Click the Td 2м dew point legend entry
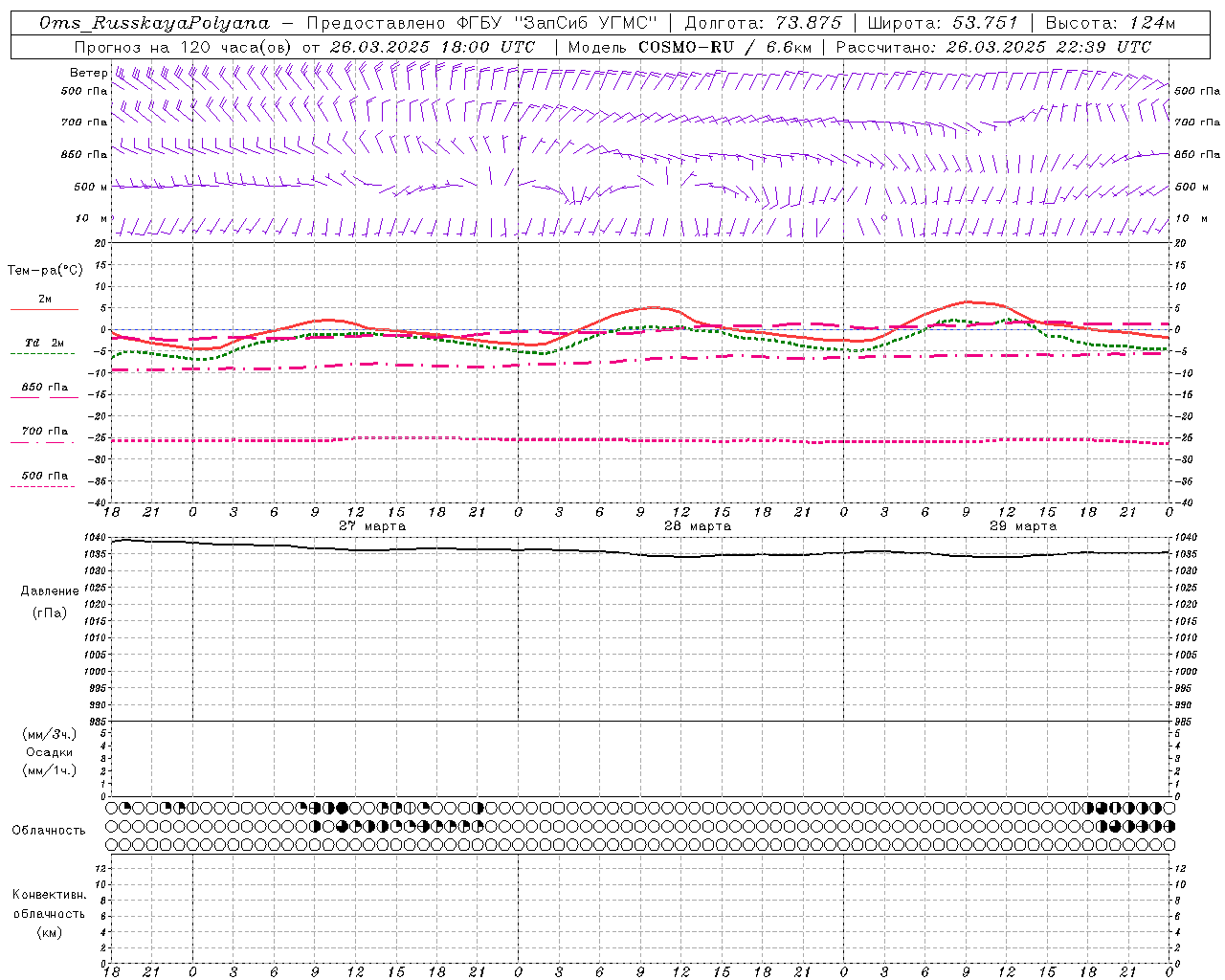Viewport: 1225px width, 980px height. pos(44,343)
